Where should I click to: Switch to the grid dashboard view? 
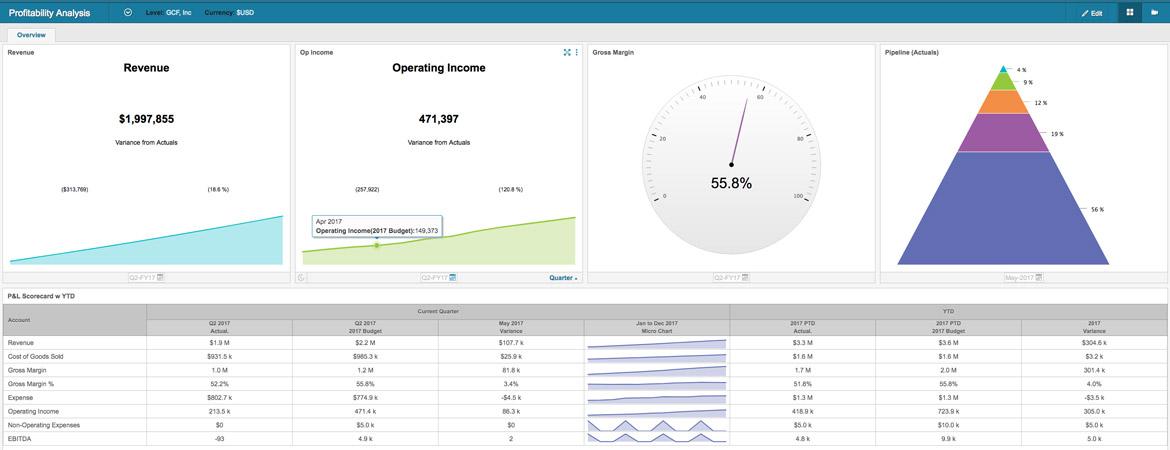tap(1130, 13)
